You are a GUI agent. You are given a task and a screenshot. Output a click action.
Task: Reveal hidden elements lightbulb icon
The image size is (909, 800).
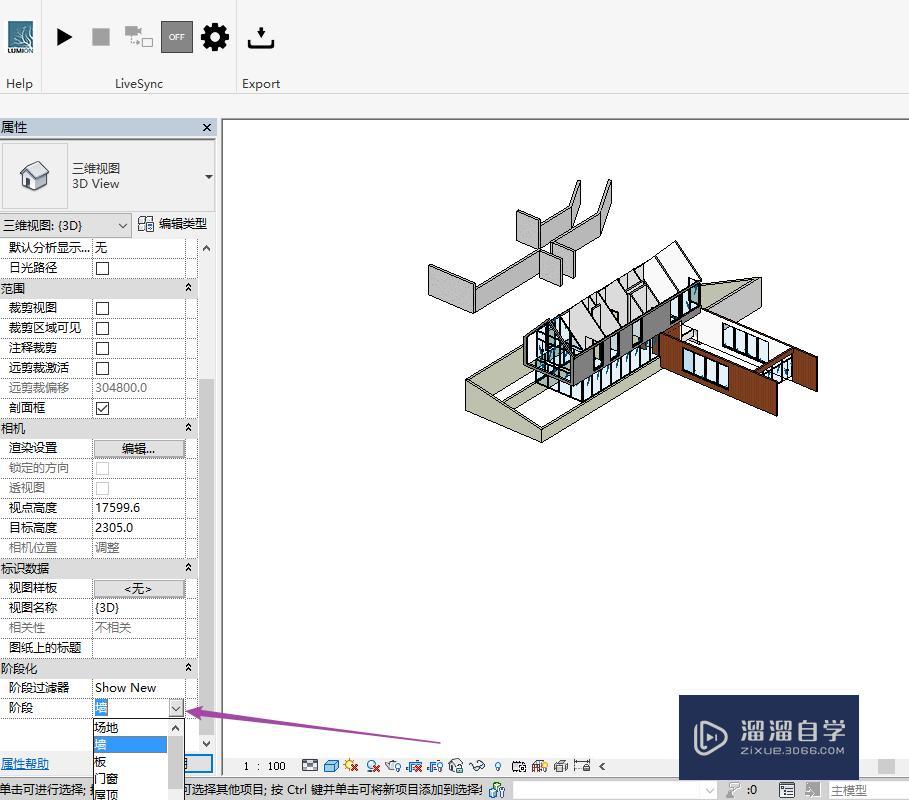pos(498,766)
